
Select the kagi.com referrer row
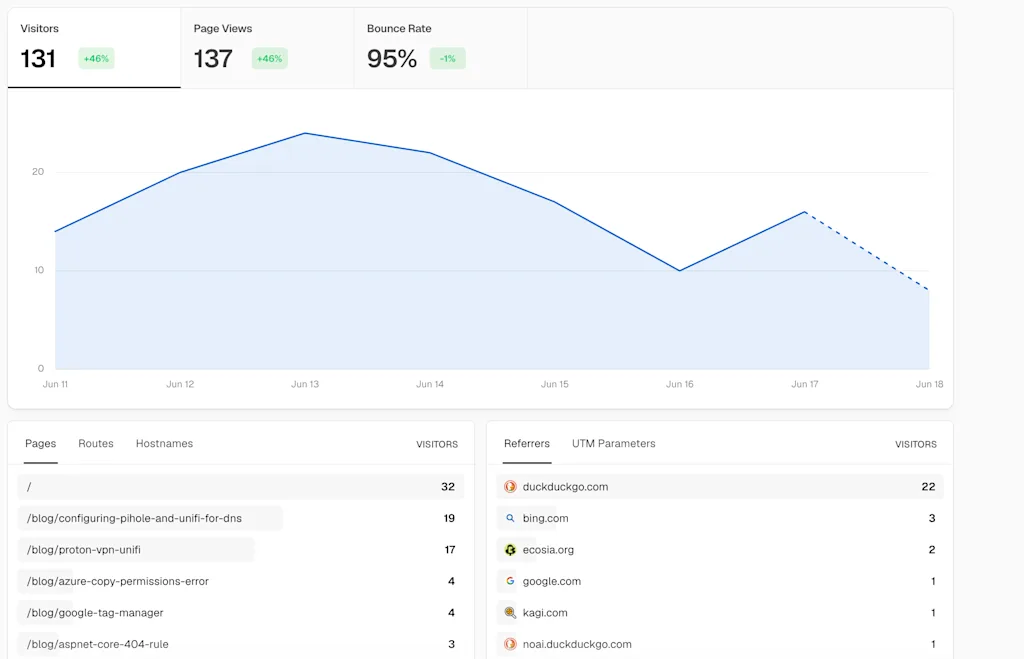(x=720, y=613)
